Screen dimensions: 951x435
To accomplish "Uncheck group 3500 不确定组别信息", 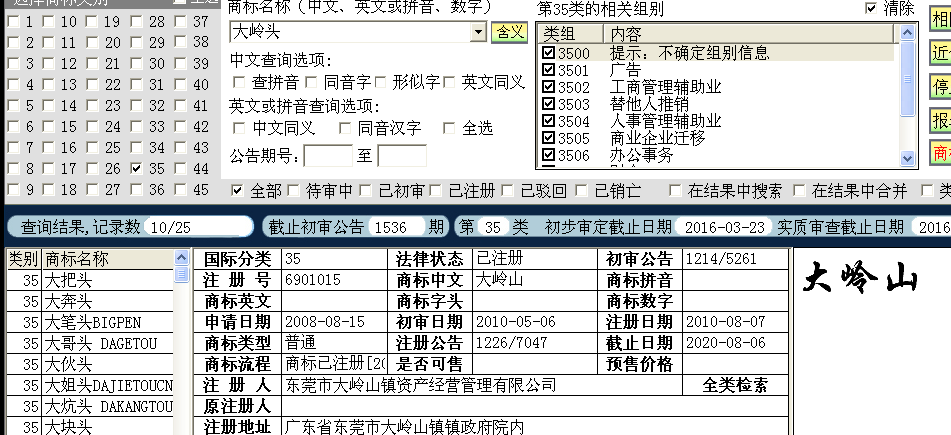I will [549, 53].
